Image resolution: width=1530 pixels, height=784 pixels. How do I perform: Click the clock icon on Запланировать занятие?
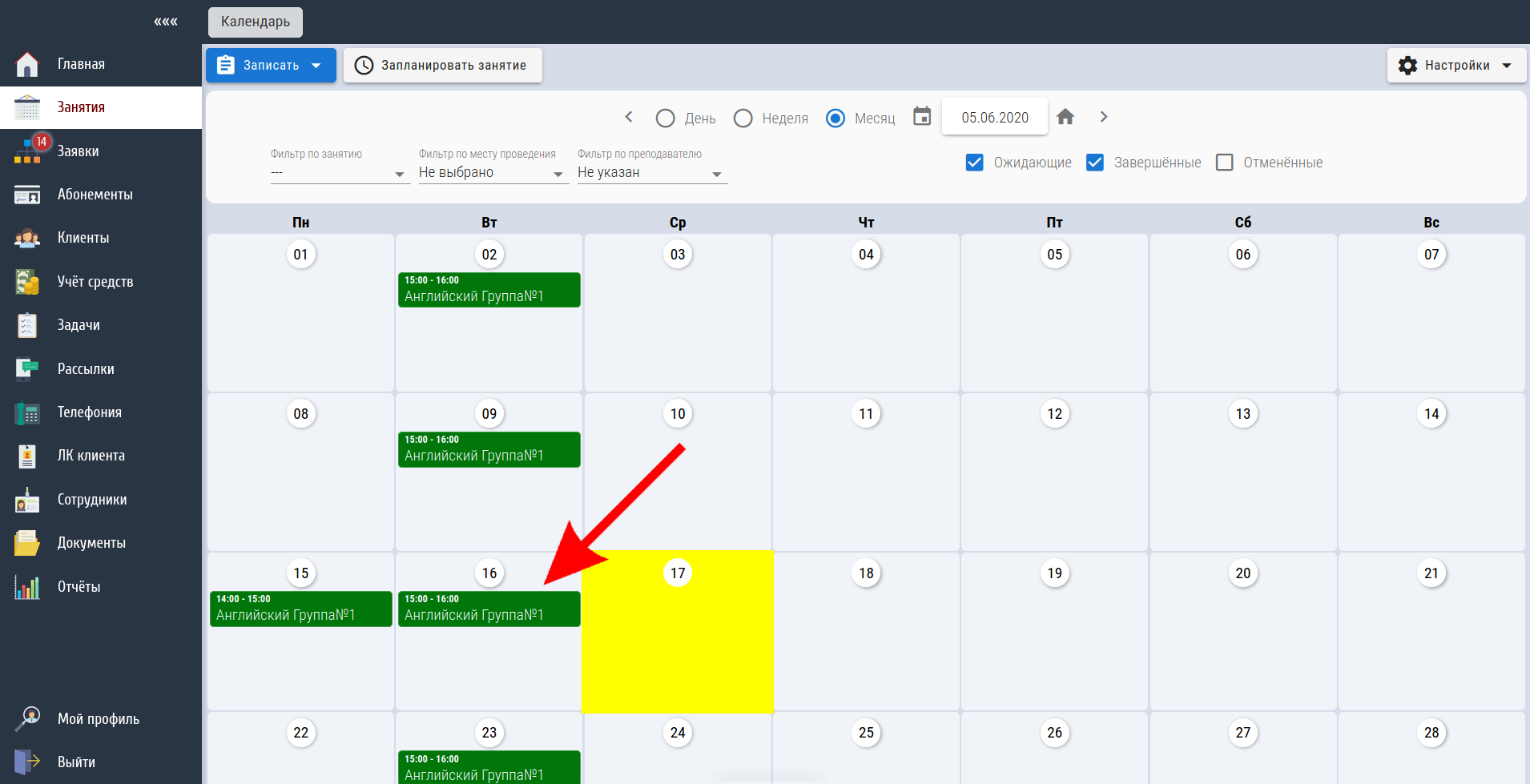pyautogui.click(x=364, y=66)
